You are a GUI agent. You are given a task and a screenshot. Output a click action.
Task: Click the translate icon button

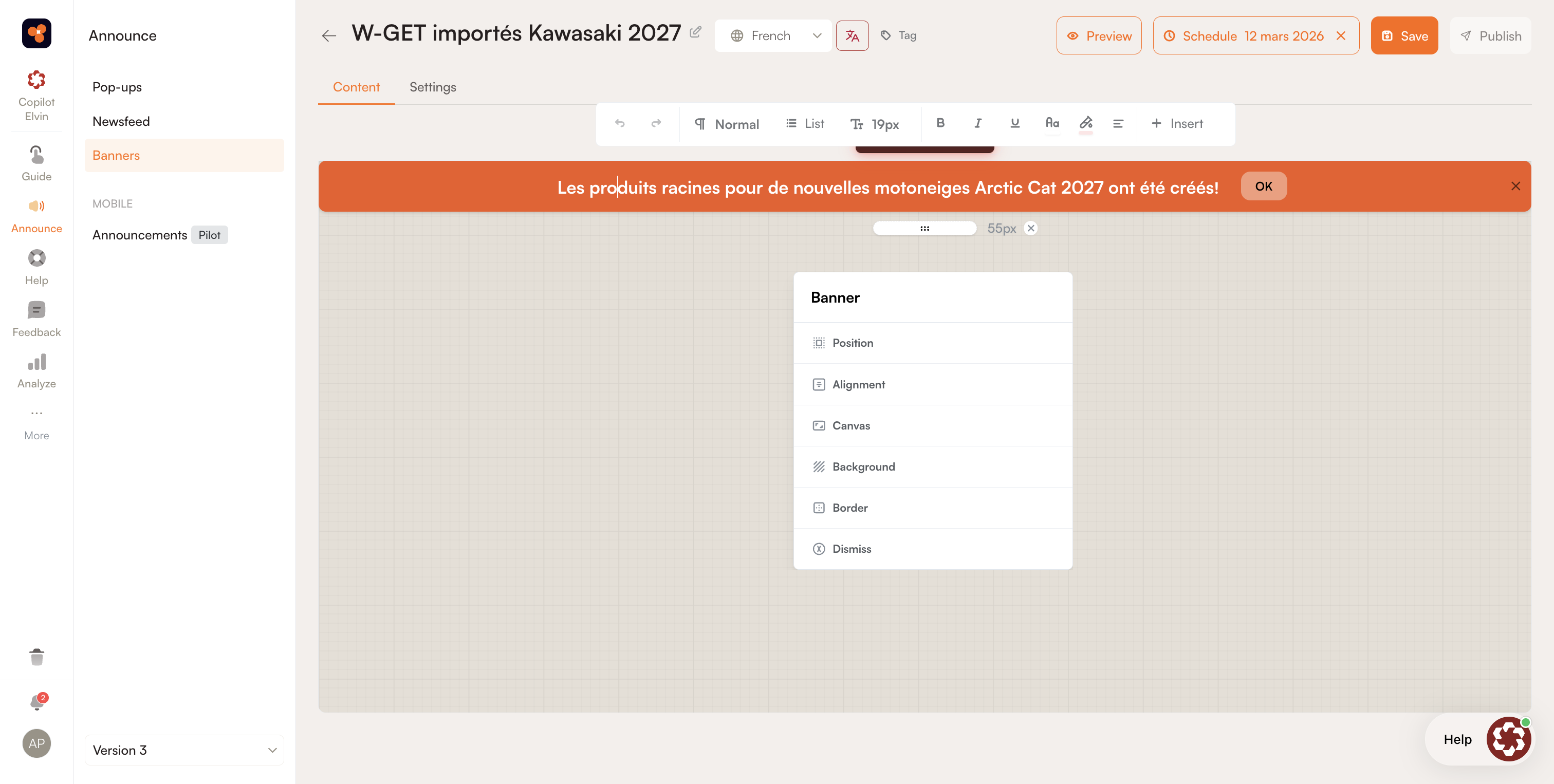(x=852, y=35)
